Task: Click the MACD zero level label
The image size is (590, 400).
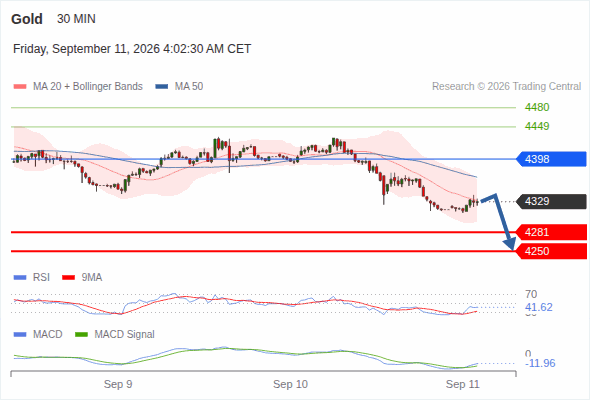Action: pyautogui.click(x=528, y=354)
